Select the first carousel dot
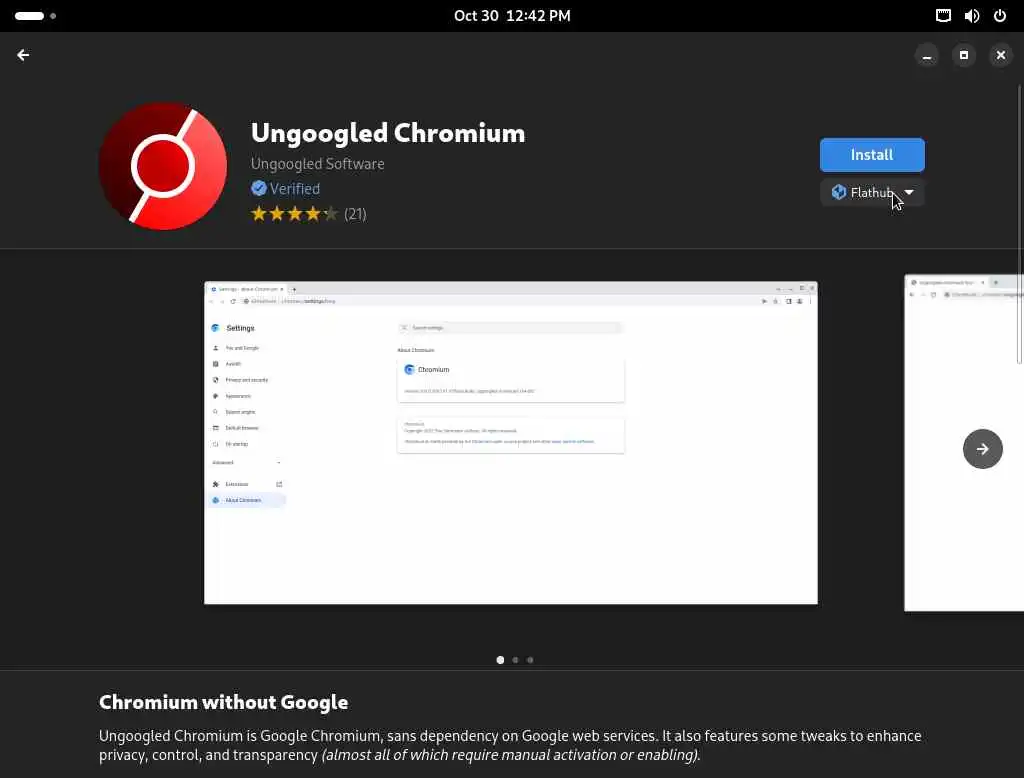Viewport: 1024px width, 778px height. pyautogui.click(x=500, y=660)
